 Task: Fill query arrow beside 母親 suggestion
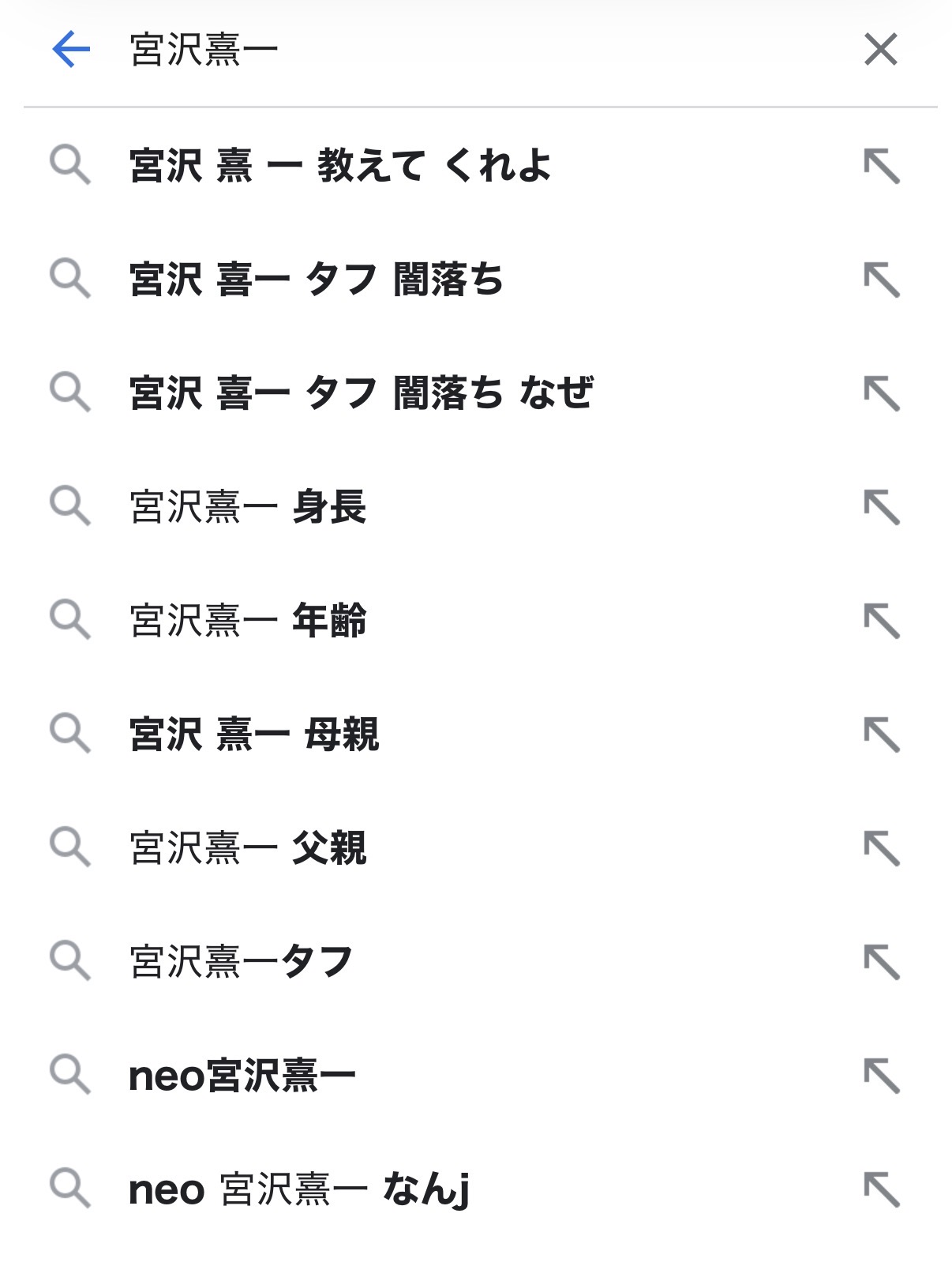881,734
